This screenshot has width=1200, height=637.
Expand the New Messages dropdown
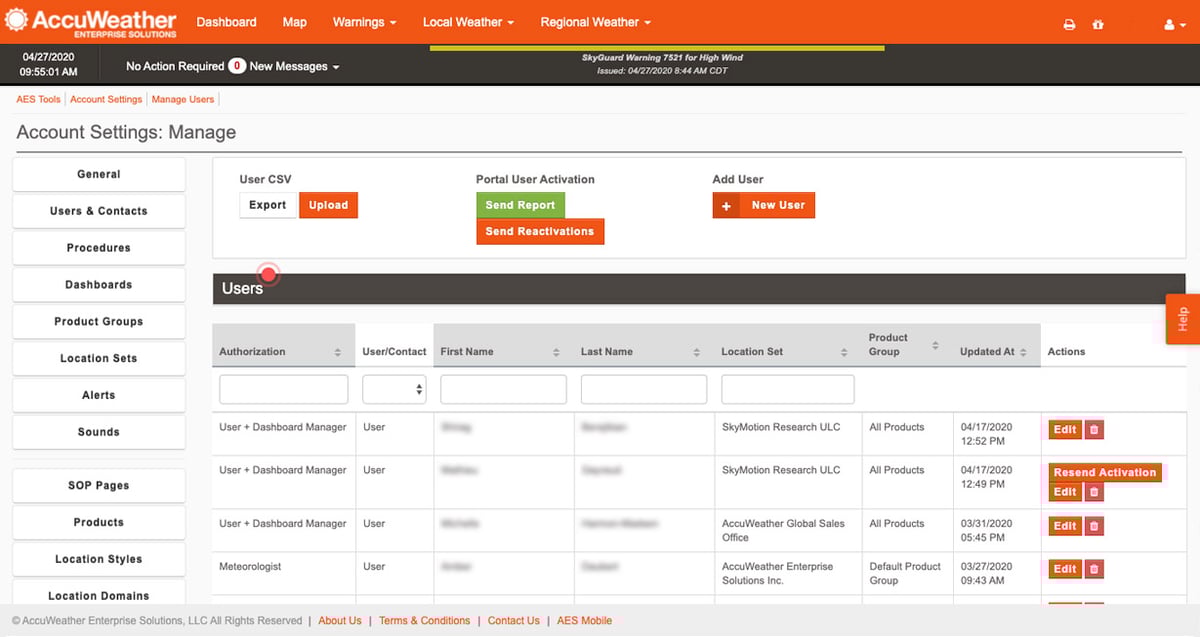click(x=294, y=67)
